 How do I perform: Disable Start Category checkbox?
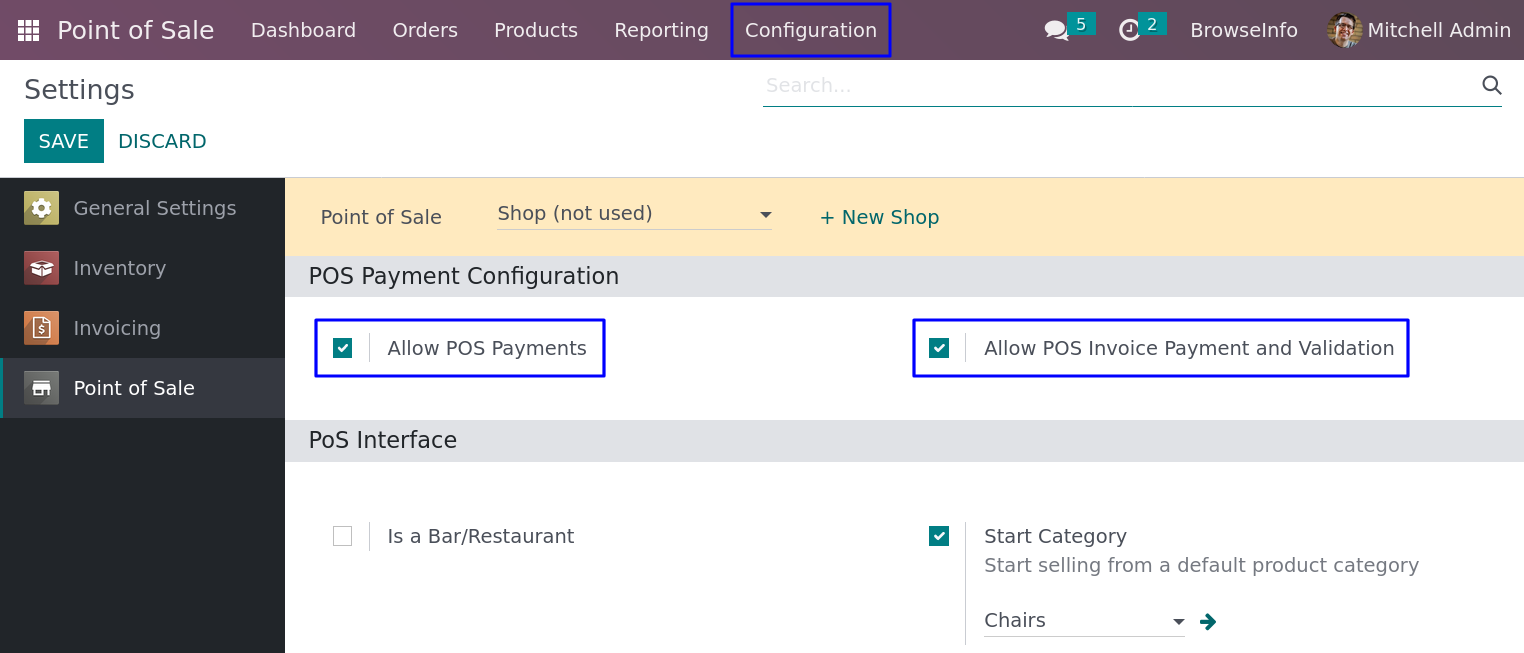[x=938, y=536]
